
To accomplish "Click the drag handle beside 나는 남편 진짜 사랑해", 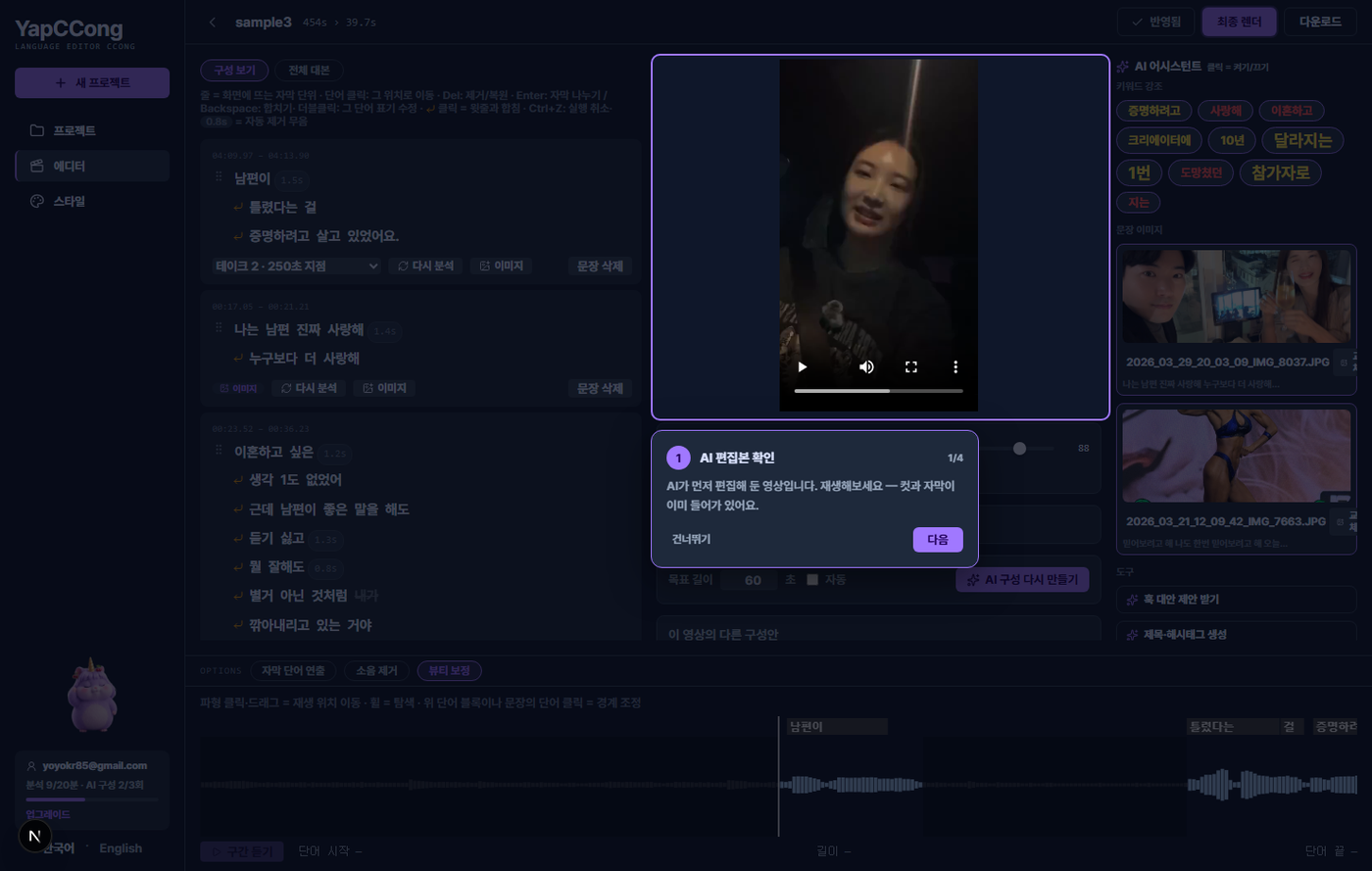I will pyautogui.click(x=219, y=328).
